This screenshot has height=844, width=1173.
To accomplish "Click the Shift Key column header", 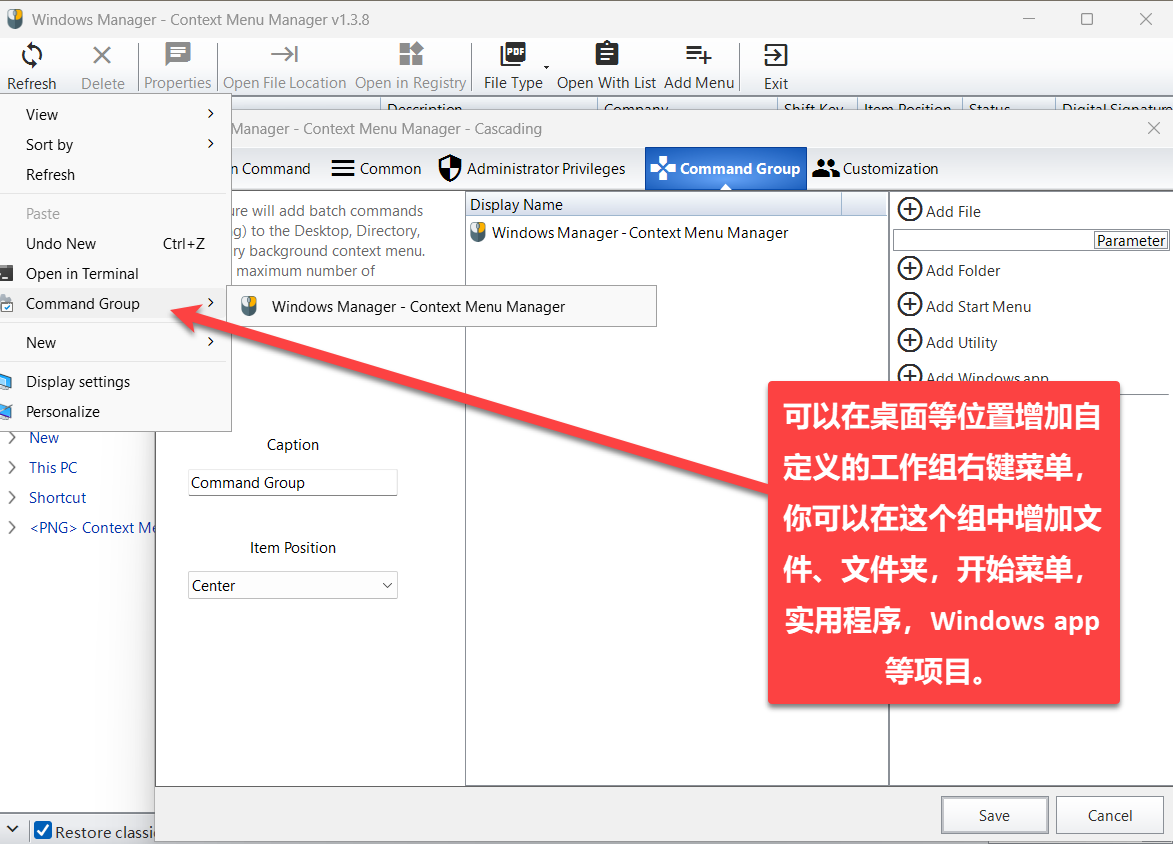I will pyautogui.click(x=815, y=105).
